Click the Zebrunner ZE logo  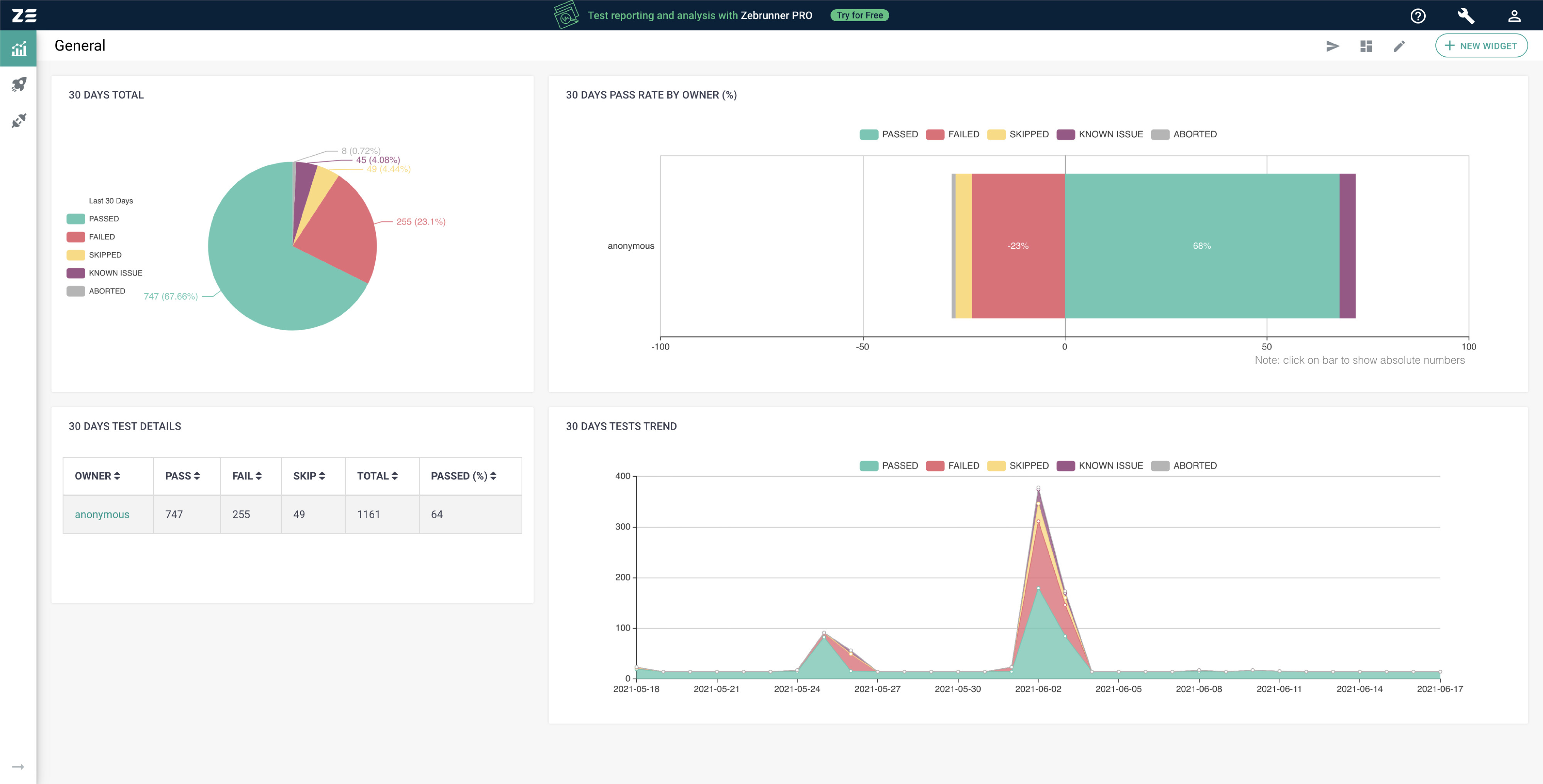24,15
